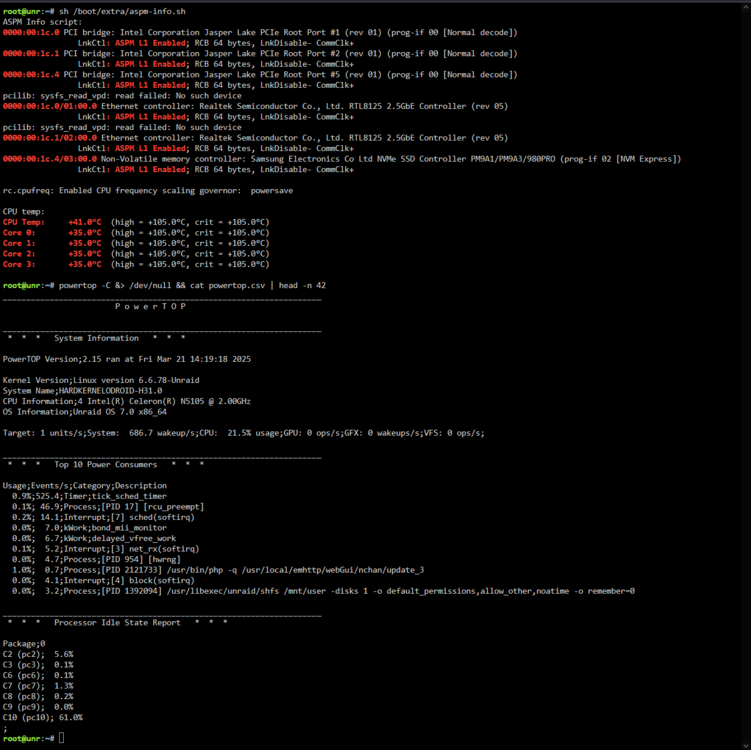Click the 'System Information' section header

pos(96,338)
